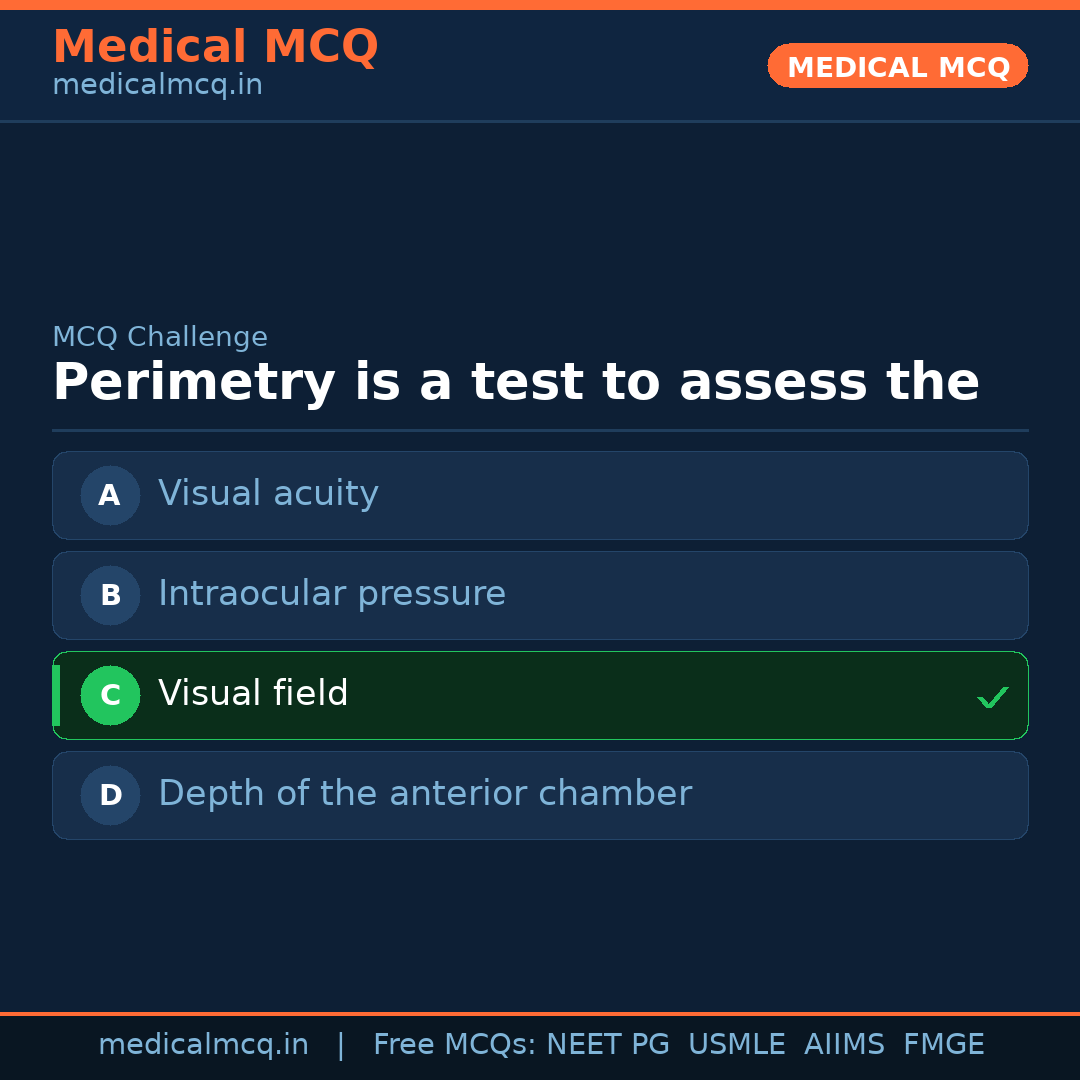Pick Depth of the anterior chamber option

[x=425, y=794]
